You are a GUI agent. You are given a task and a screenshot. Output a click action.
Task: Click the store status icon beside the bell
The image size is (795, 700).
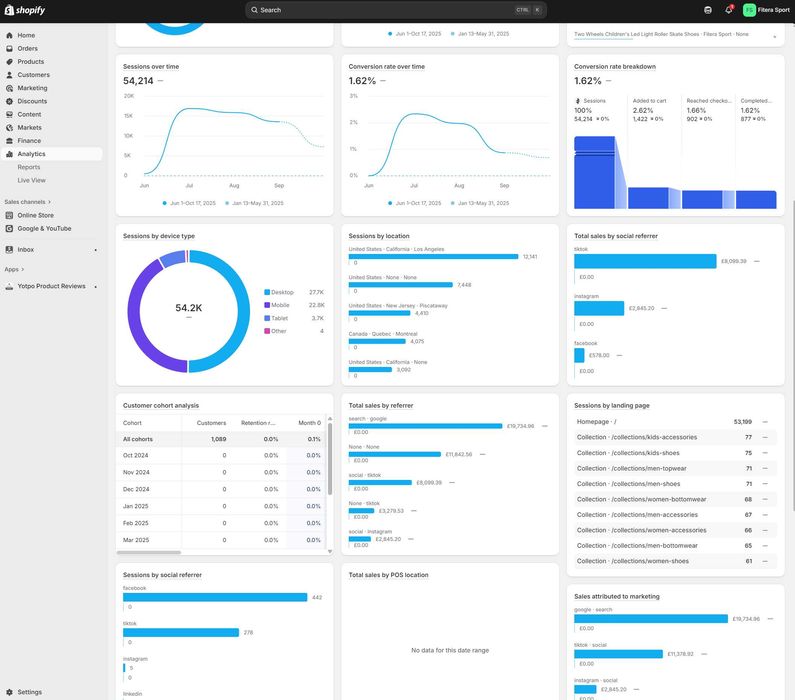pyautogui.click(x=708, y=10)
